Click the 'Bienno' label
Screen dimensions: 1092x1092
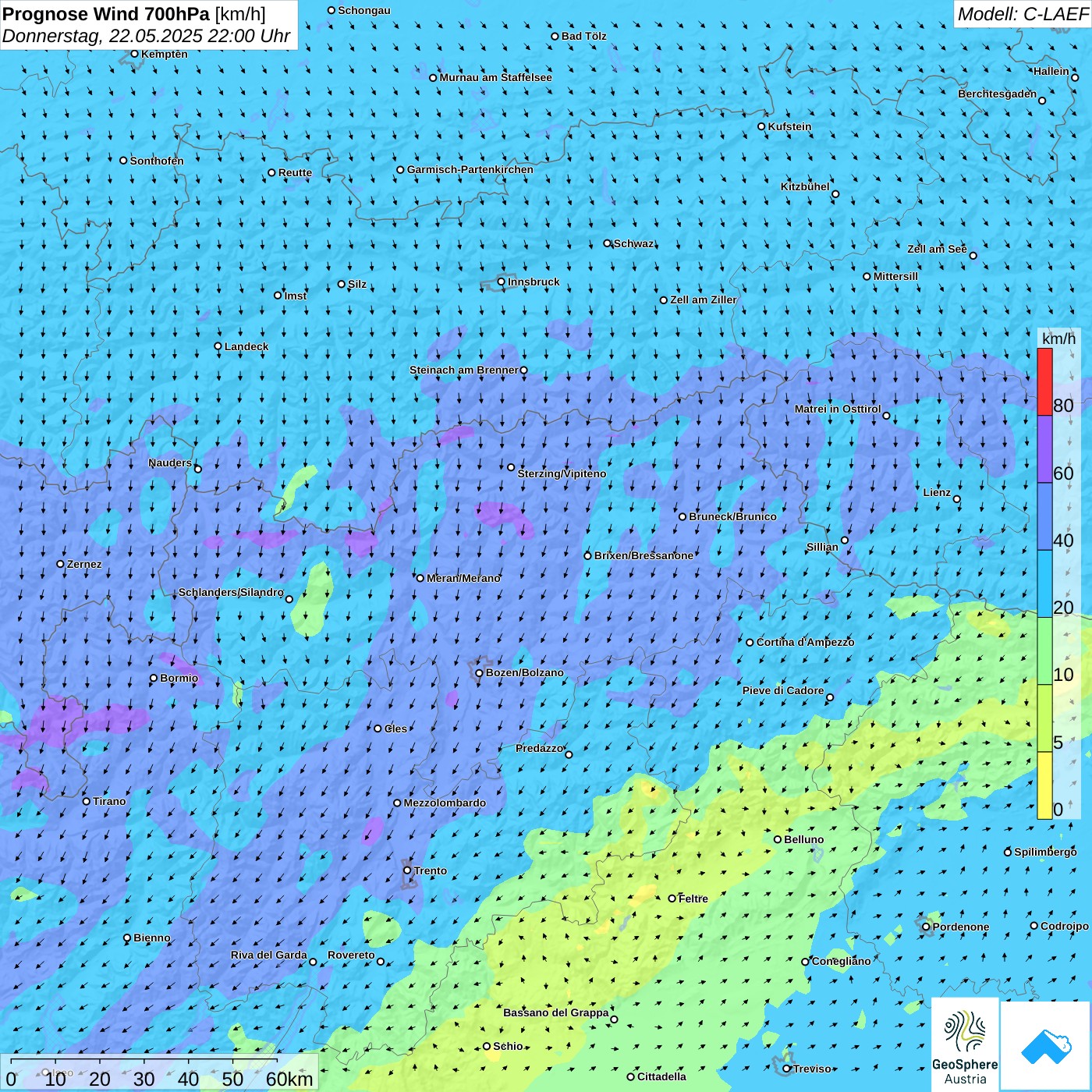click(152, 938)
